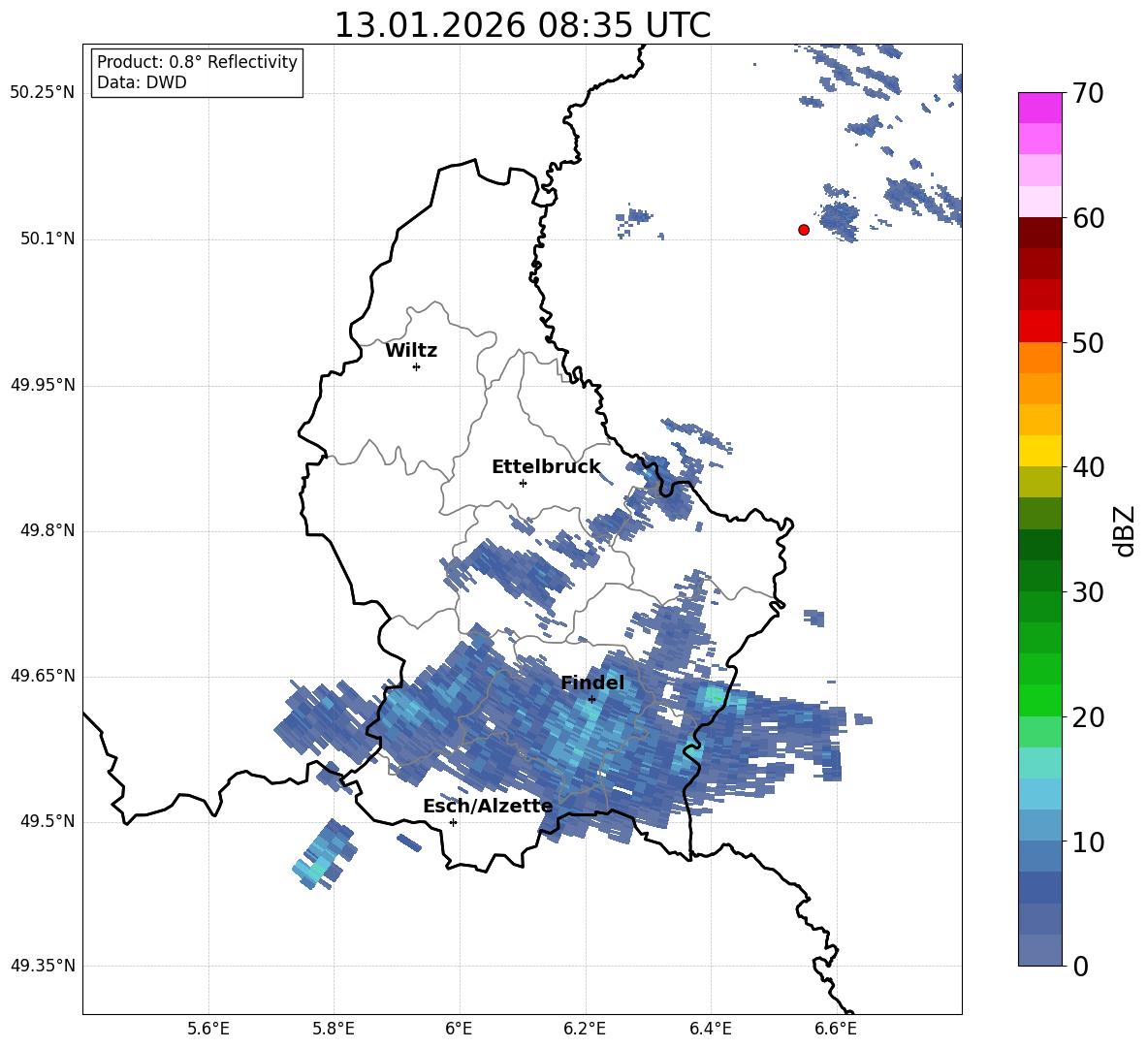Click the "Product: 0.8° Reflectivity" text
Image resolution: width=1148 pixels, height=1048 pixels.
pos(197,61)
